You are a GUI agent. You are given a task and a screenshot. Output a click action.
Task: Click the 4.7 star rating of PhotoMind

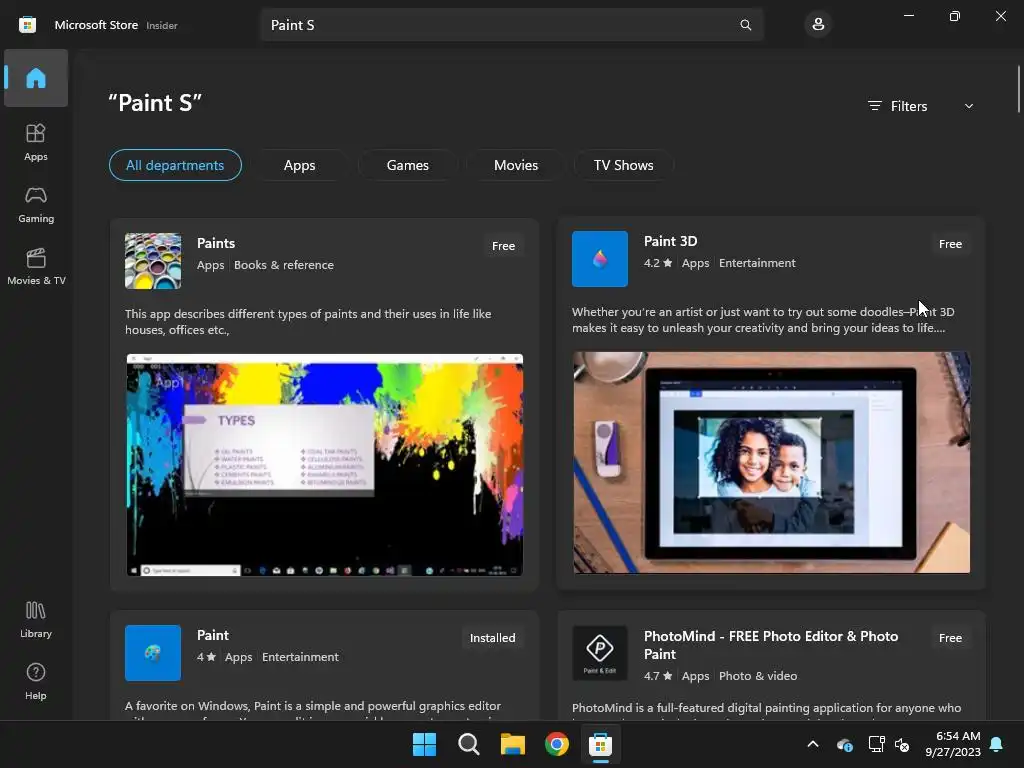[x=658, y=676]
